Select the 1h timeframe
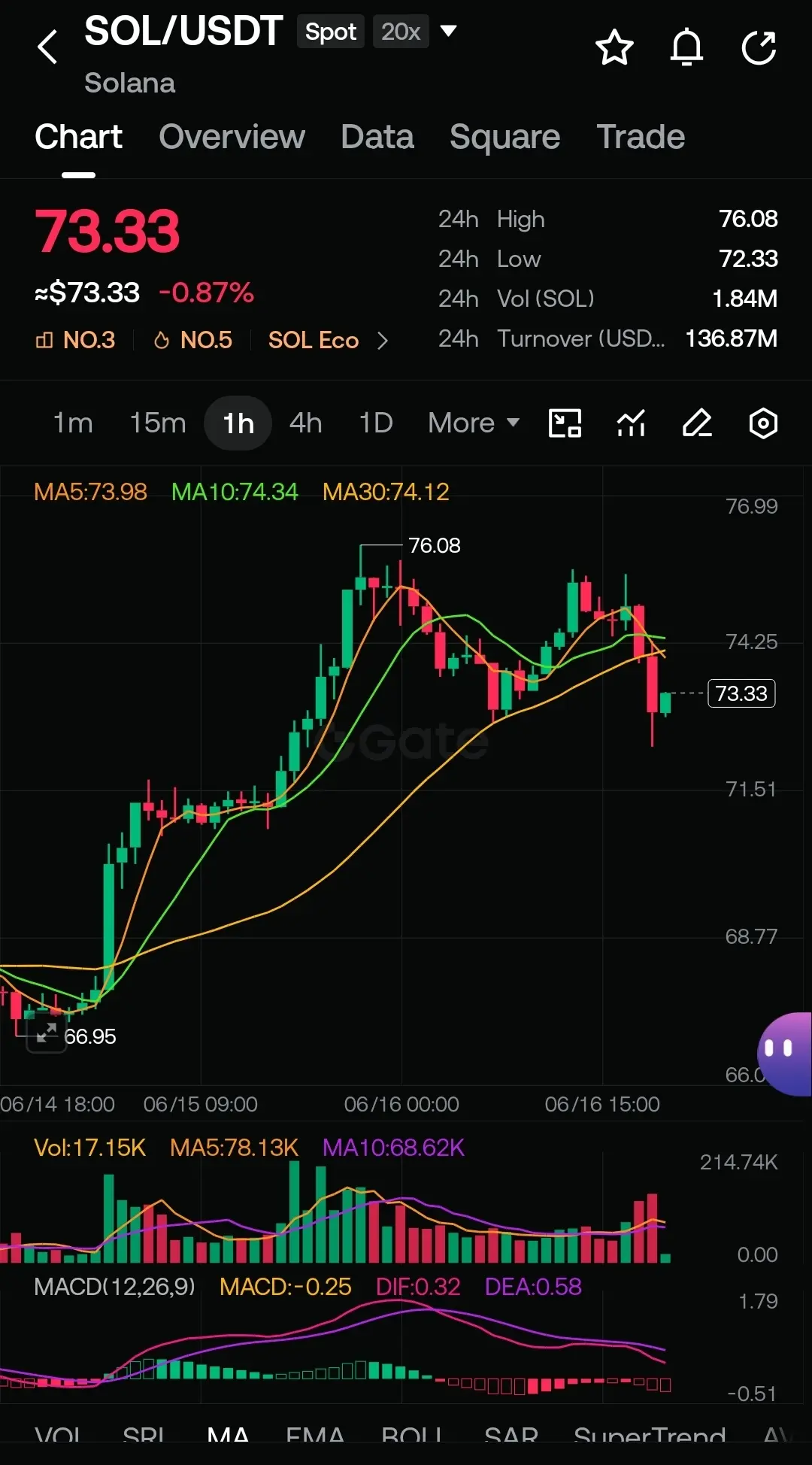The image size is (812, 1465). (x=238, y=423)
